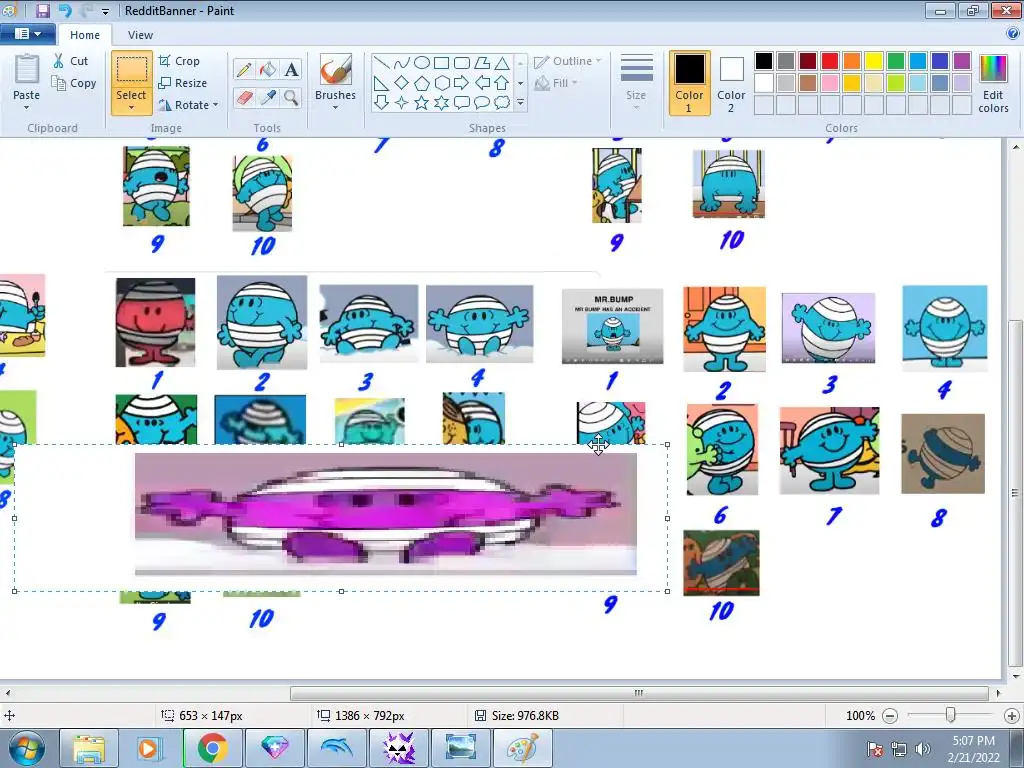Screen dimensions: 1024x768
Task: Choose the Pentagon shape
Action: (x=422, y=83)
